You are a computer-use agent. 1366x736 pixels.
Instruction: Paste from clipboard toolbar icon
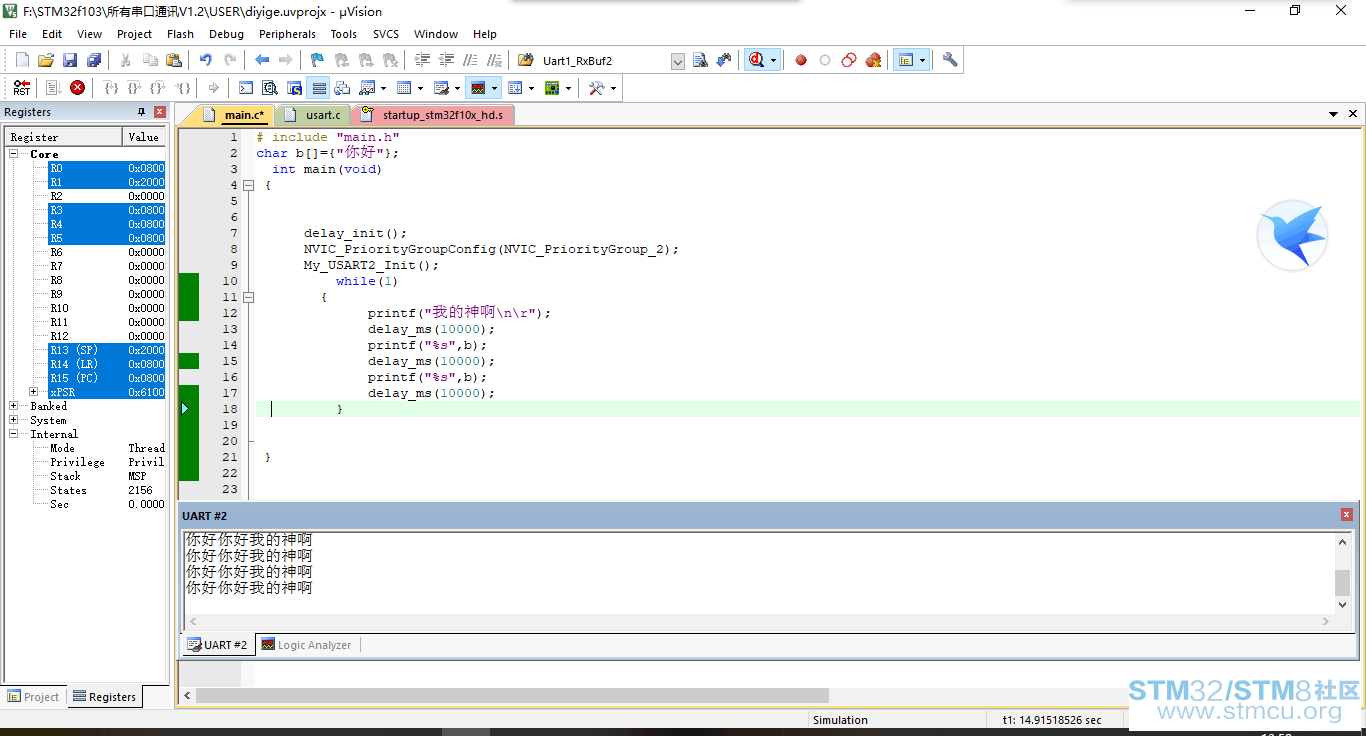pos(174,60)
